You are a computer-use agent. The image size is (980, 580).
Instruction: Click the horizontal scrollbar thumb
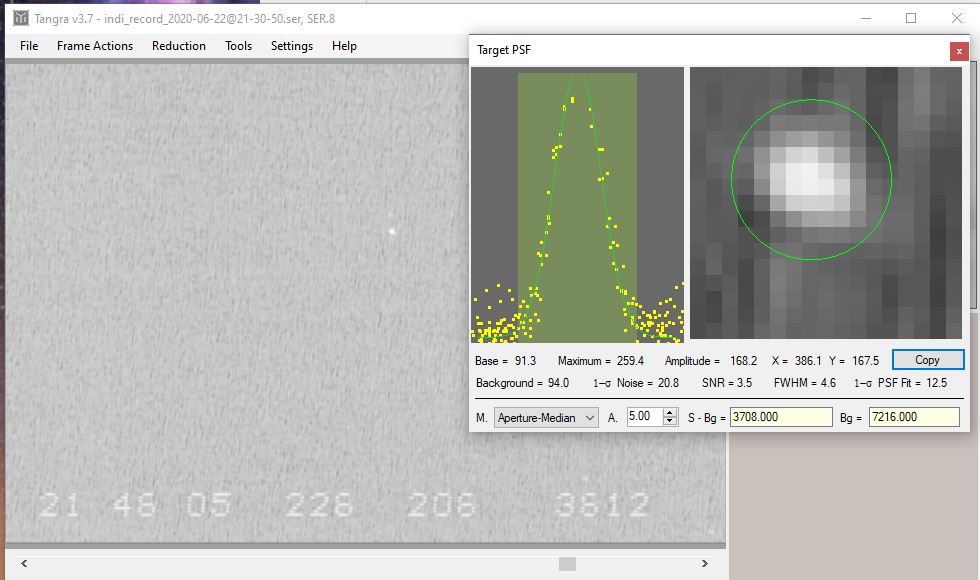[x=567, y=564]
